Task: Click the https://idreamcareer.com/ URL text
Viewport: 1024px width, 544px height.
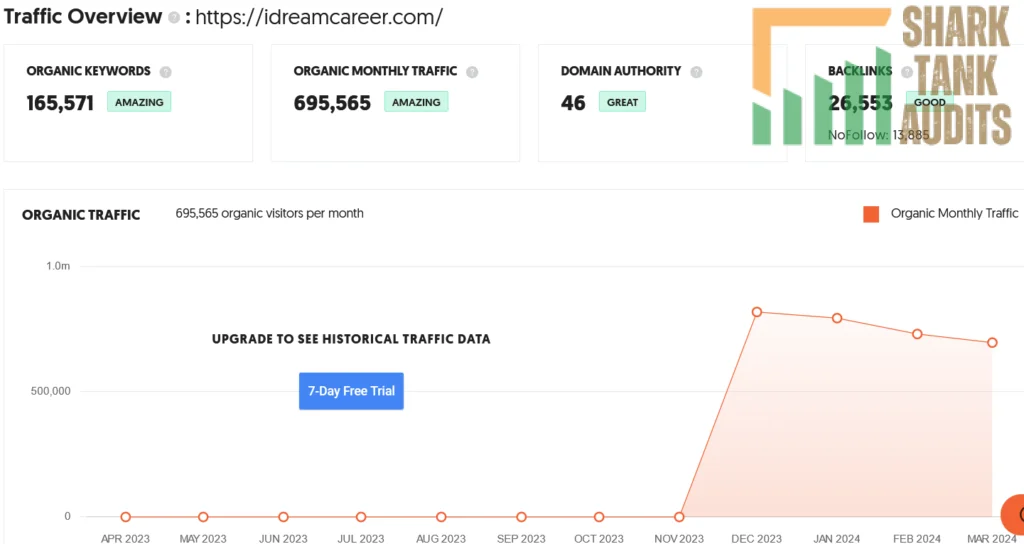Action: [319, 18]
